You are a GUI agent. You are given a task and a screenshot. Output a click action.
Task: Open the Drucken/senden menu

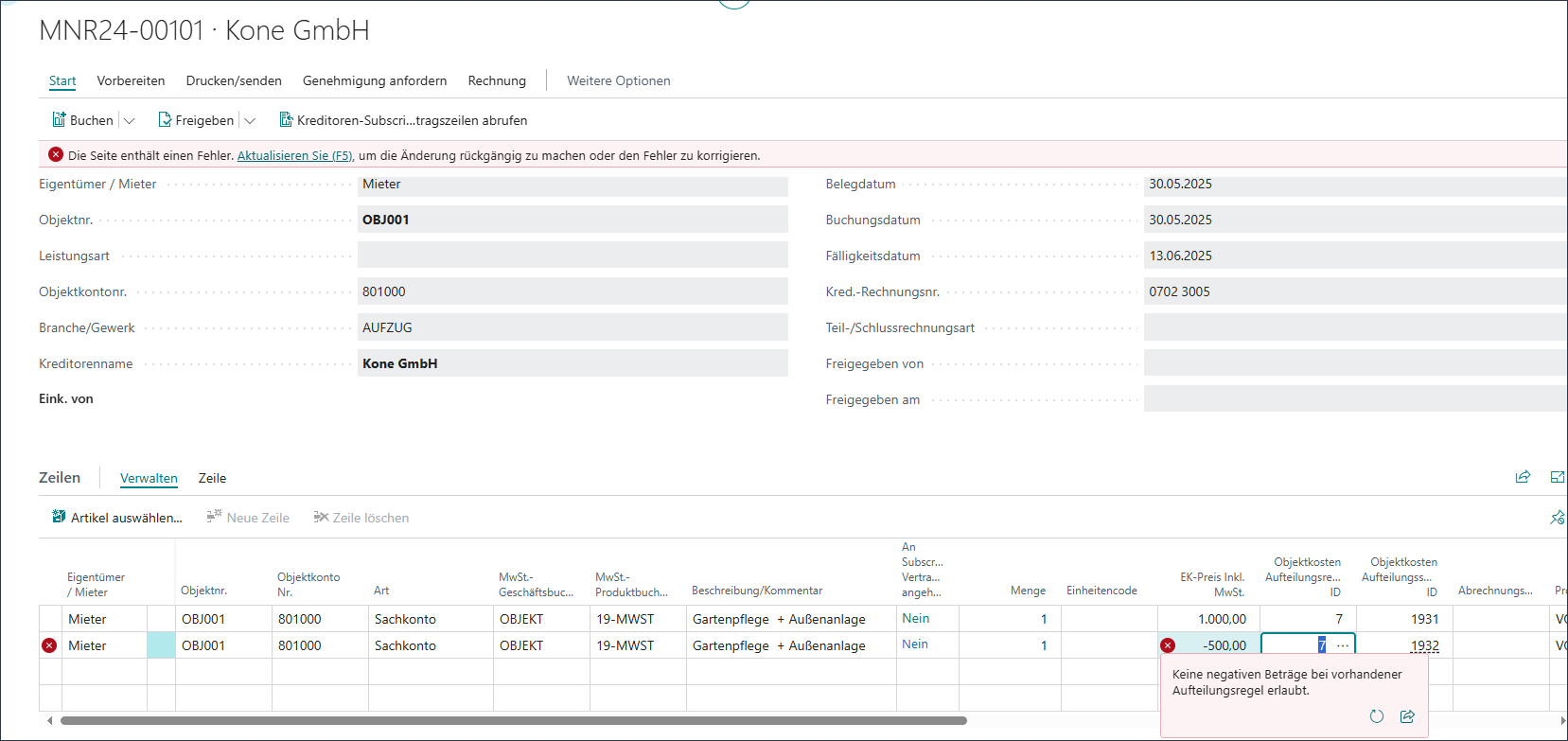(x=234, y=80)
